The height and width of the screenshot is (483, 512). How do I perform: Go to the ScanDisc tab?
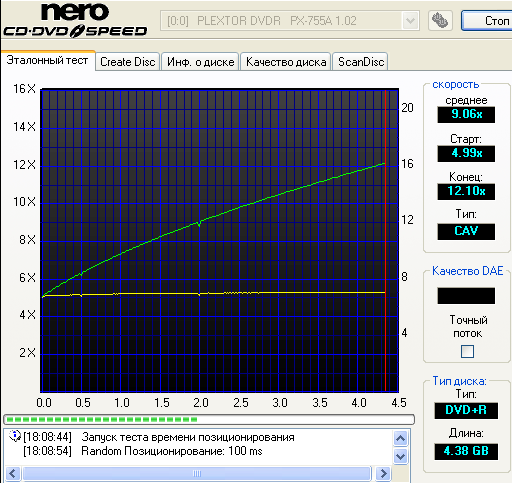point(361,62)
